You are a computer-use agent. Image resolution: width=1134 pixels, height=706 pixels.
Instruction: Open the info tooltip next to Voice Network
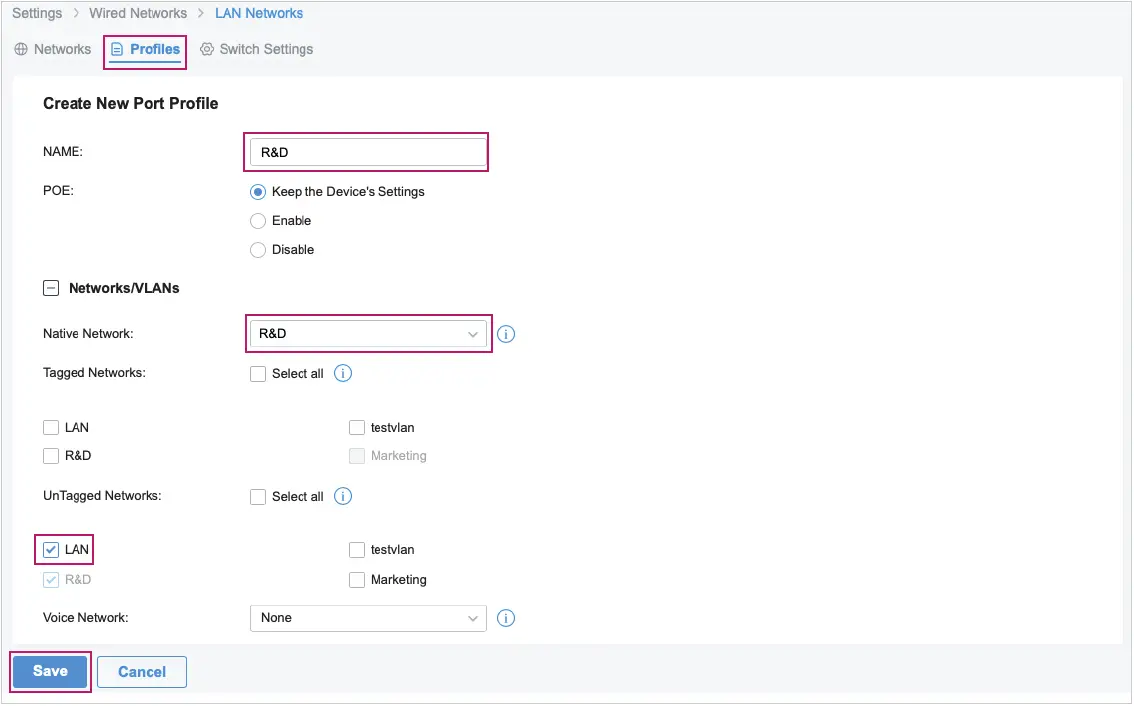pos(505,617)
